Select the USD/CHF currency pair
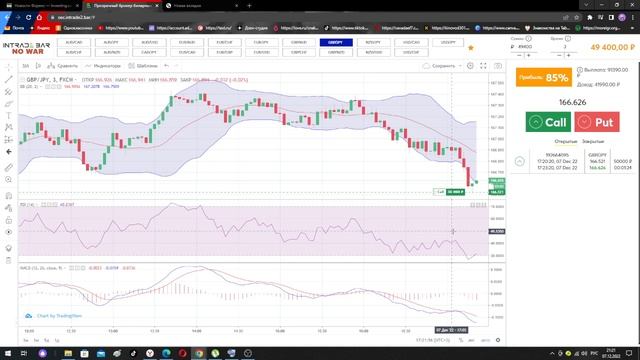This screenshot has width=640, height=360. (x=411, y=52)
